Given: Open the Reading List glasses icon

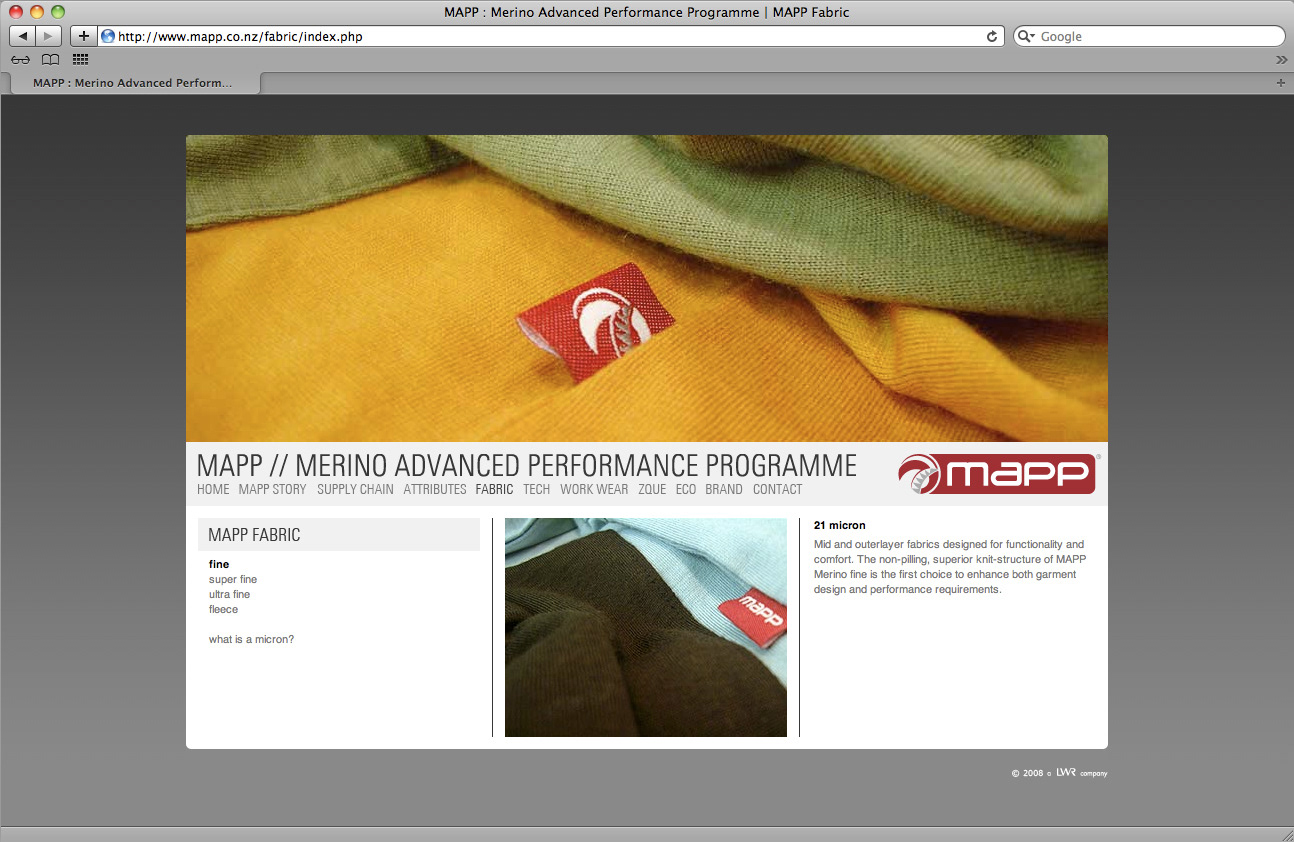Looking at the screenshot, I should pyautogui.click(x=20, y=60).
